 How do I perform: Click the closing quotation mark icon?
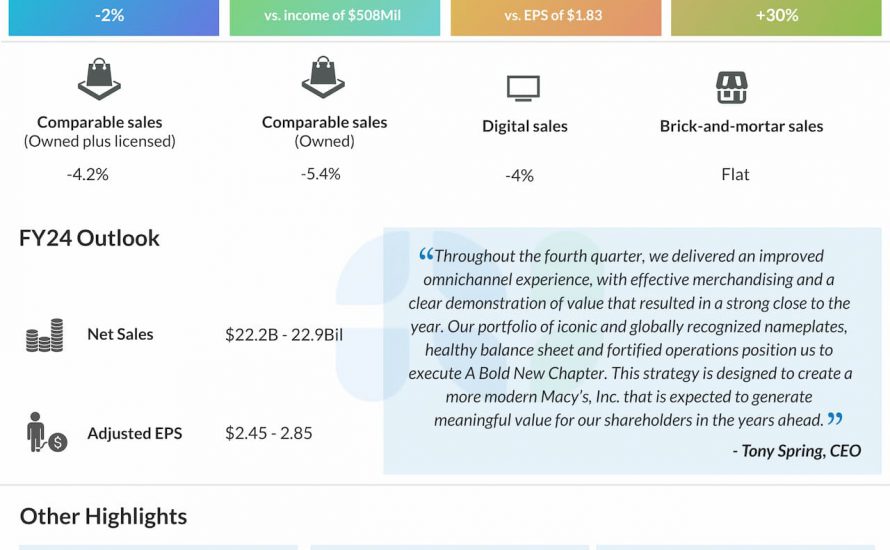[835, 420]
